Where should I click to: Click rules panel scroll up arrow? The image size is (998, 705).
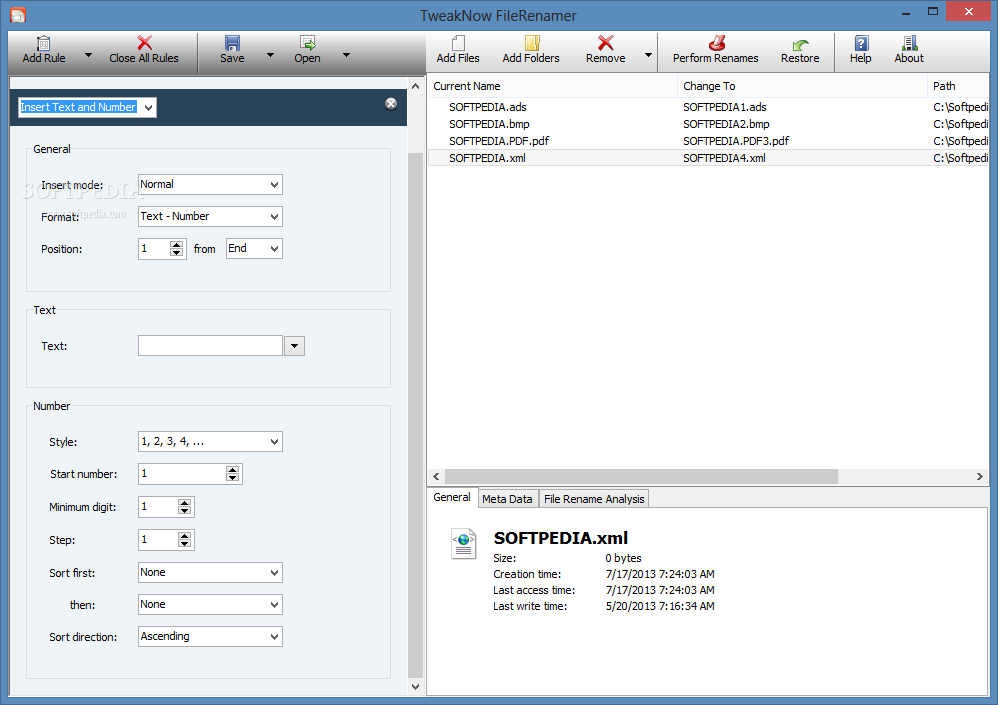coord(416,86)
